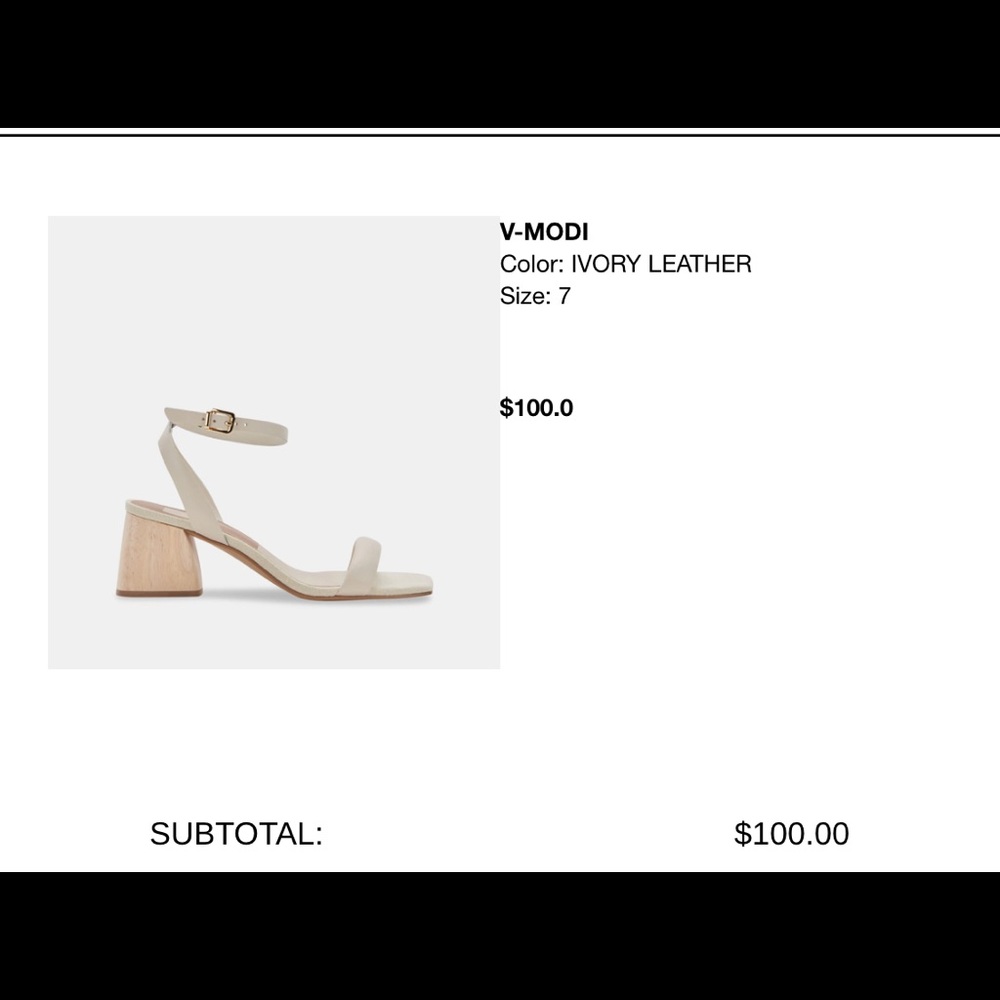Select the Color: IVORY LEATHER text
The image size is (1000, 1000).
(x=626, y=264)
